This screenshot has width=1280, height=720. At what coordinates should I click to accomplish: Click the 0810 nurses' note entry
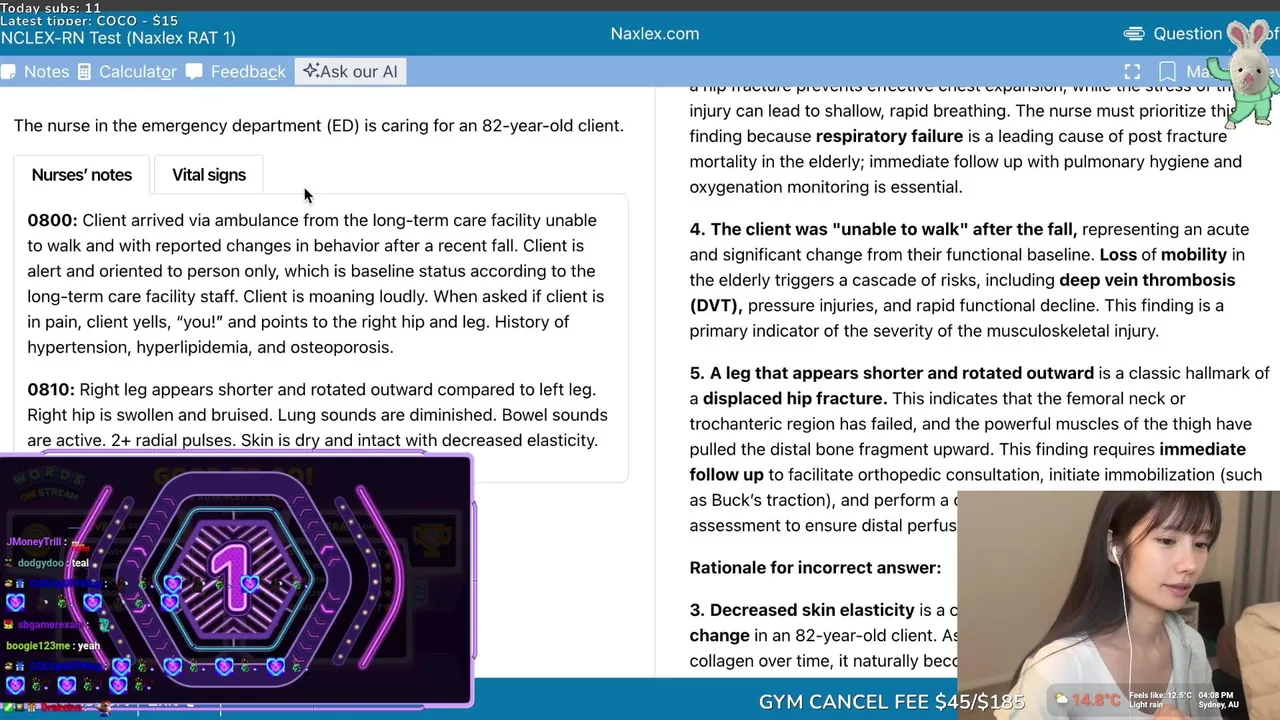[x=317, y=415]
